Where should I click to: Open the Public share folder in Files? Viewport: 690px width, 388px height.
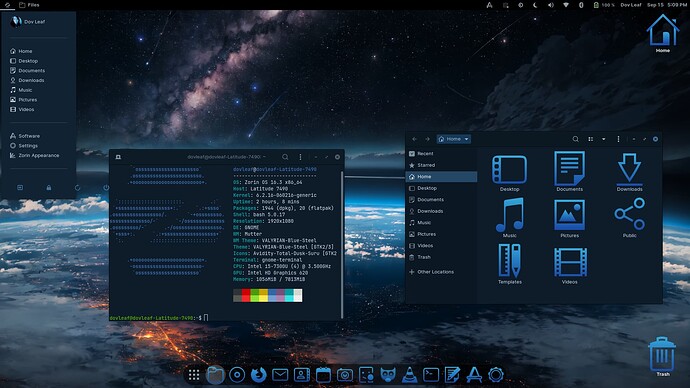click(x=630, y=218)
